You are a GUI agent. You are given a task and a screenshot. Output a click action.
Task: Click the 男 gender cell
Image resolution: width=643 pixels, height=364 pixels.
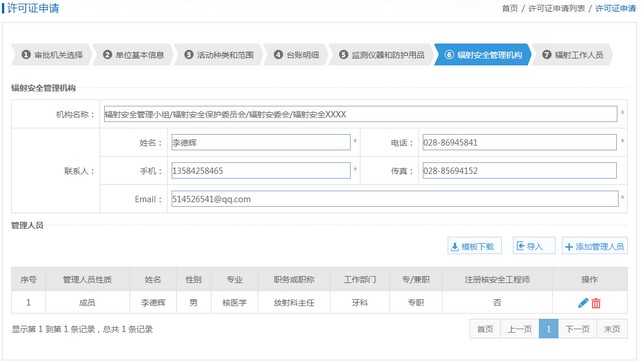point(194,303)
